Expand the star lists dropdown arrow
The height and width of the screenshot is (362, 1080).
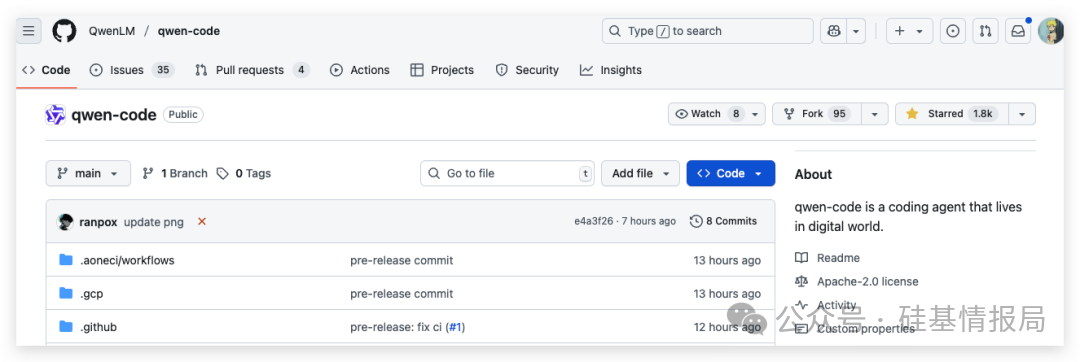1022,114
